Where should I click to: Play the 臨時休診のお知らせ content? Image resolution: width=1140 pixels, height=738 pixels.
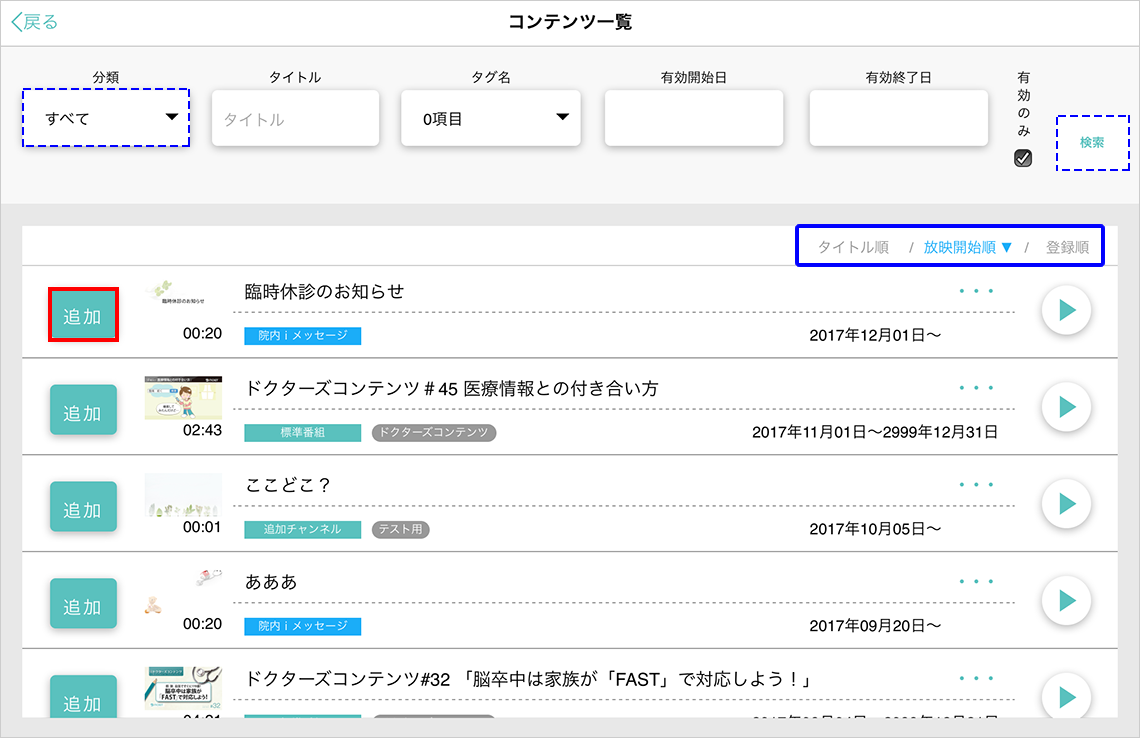click(1066, 310)
